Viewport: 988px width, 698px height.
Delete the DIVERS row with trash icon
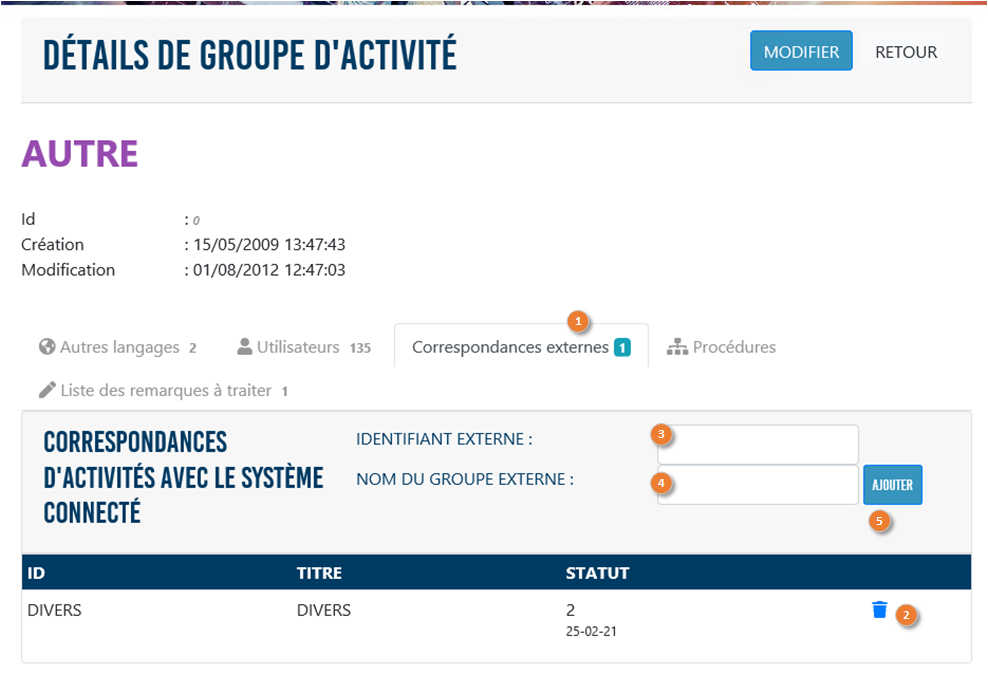879,610
